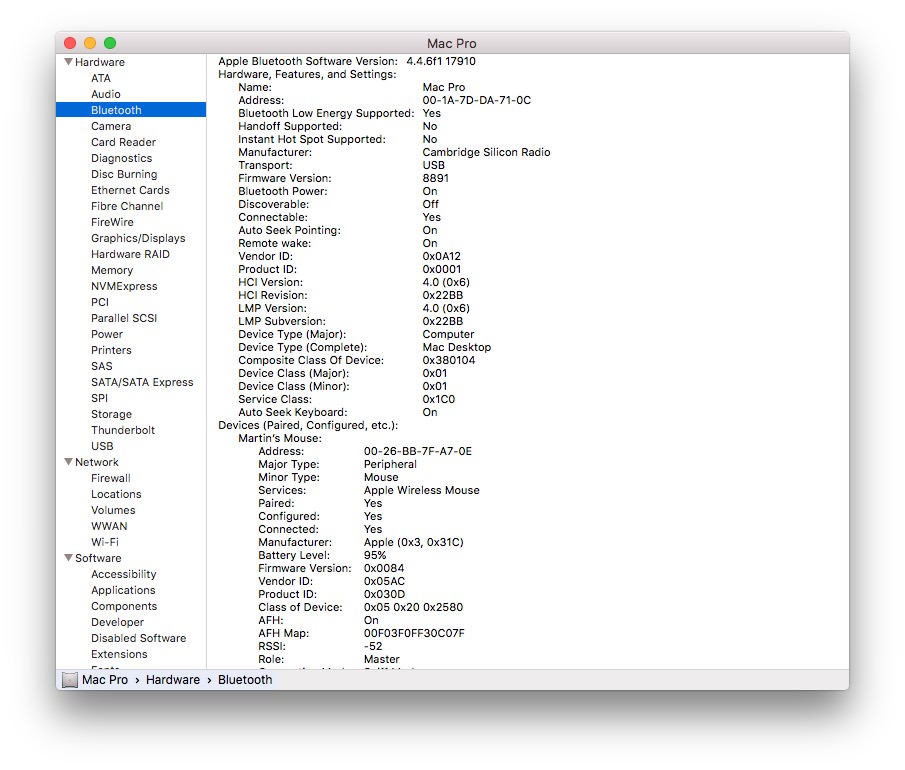Select Diagnostics in the sidebar

(x=122, y=158)
